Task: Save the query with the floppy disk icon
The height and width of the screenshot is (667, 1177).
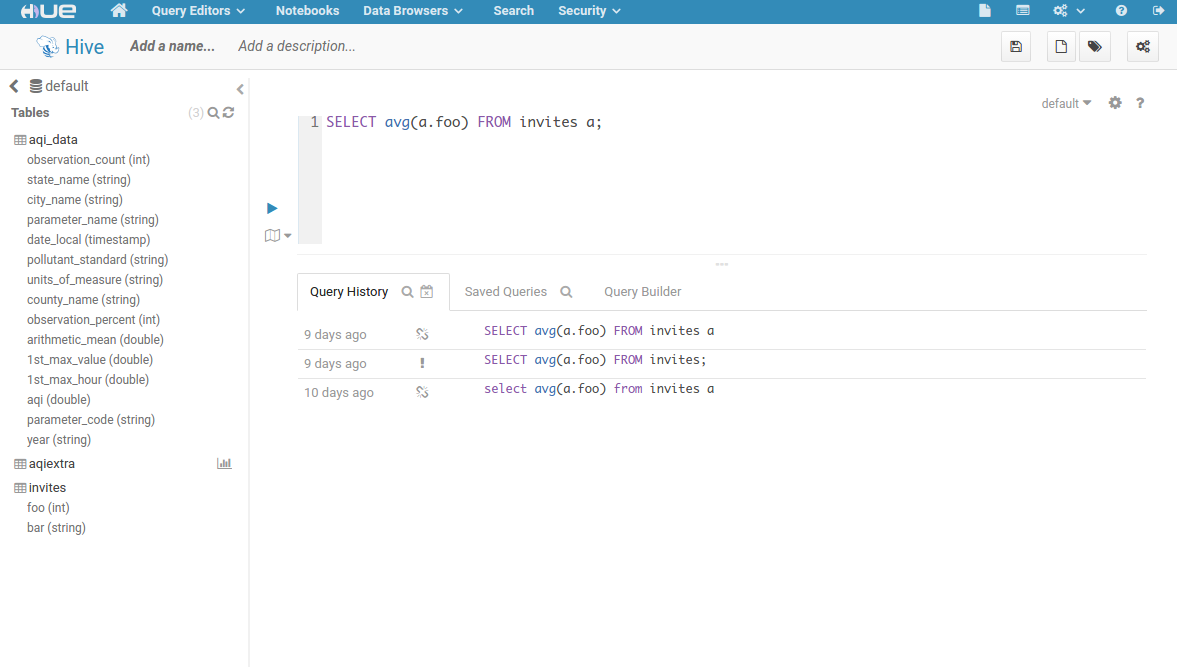Action: [x=1016, y=47]
